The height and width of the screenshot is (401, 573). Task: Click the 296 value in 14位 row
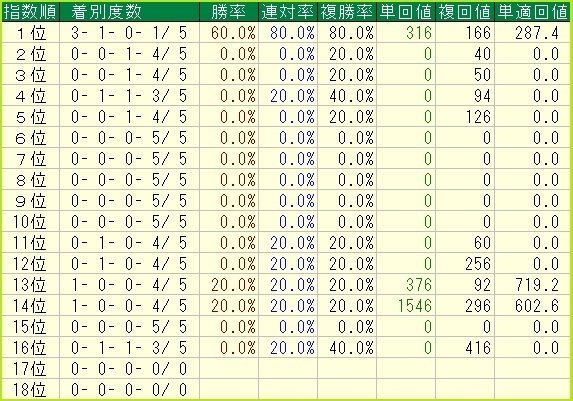[x=478, y=306]
